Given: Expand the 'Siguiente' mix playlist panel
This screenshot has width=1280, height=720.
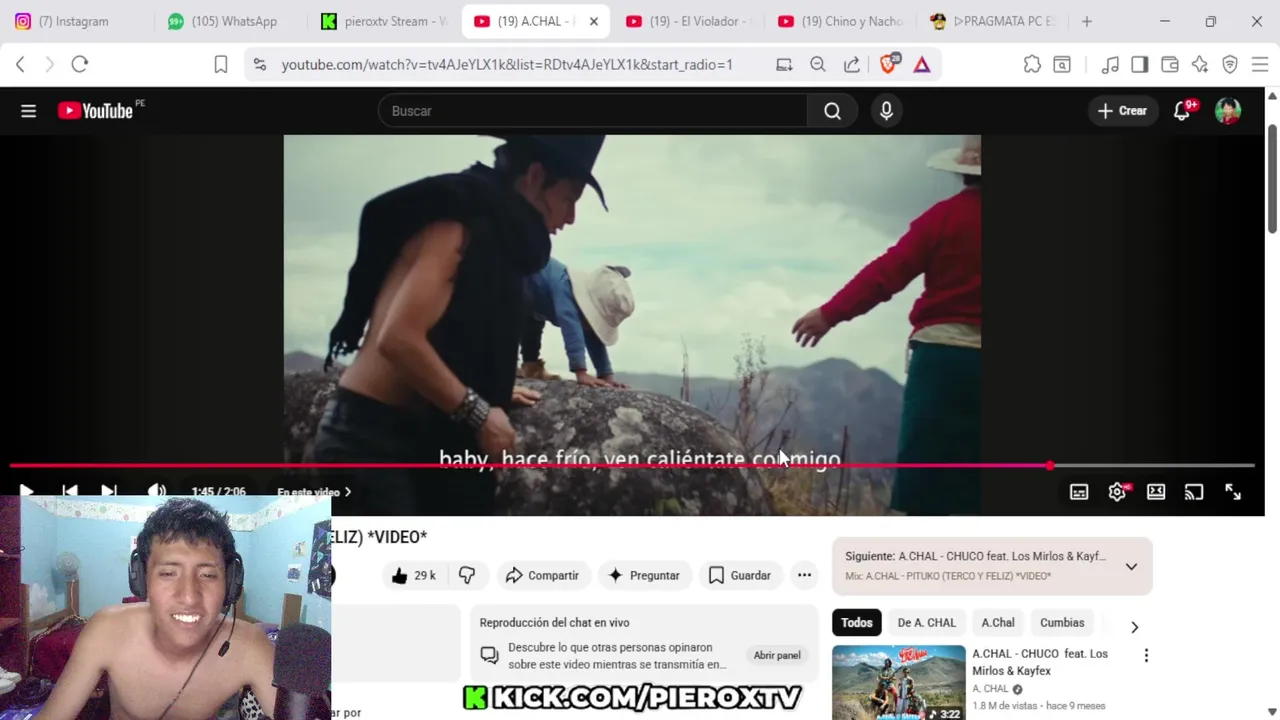Looking at the screenshot, I should click(x=1131, y=566).
